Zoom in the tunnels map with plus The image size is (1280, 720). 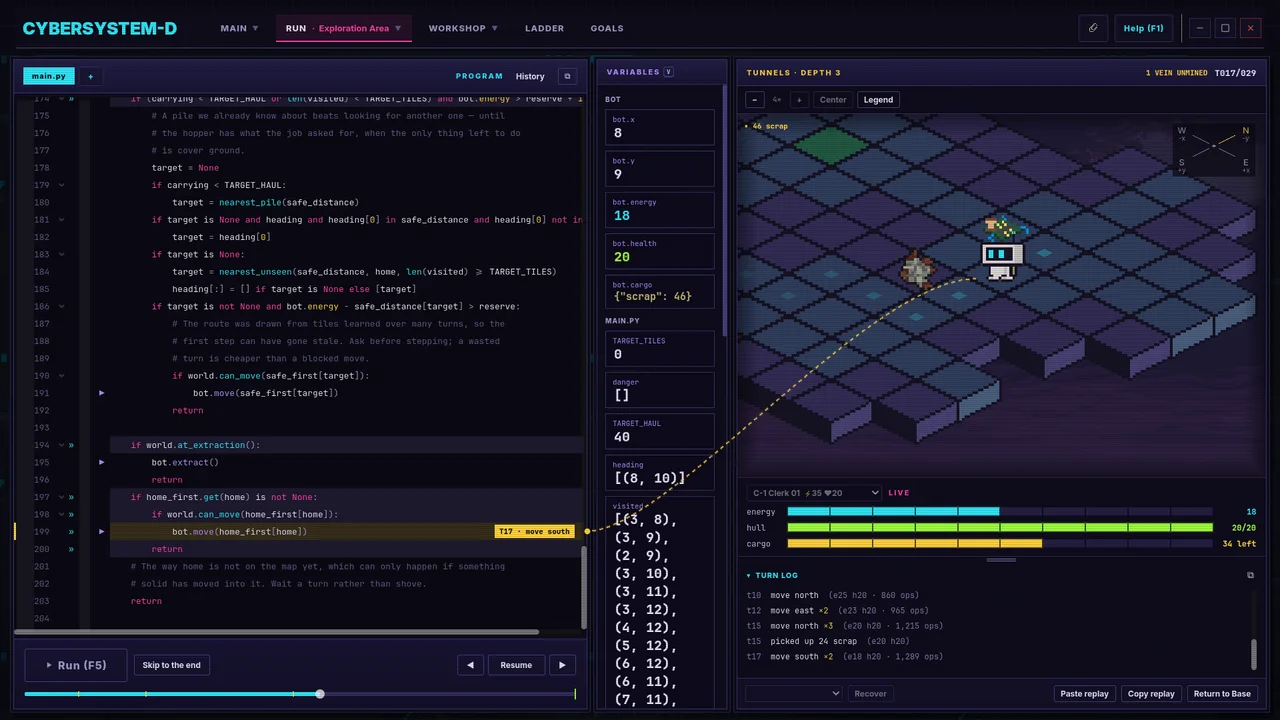[x=798, y=100]
